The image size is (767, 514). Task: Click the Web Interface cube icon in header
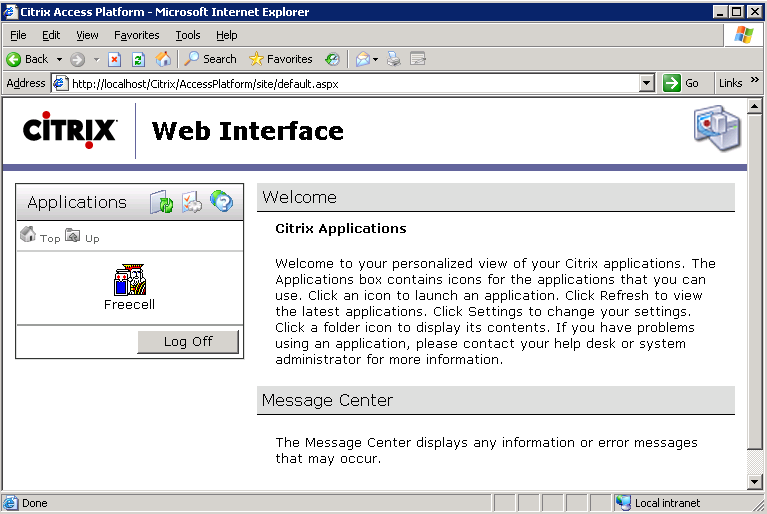pos(717,128)
